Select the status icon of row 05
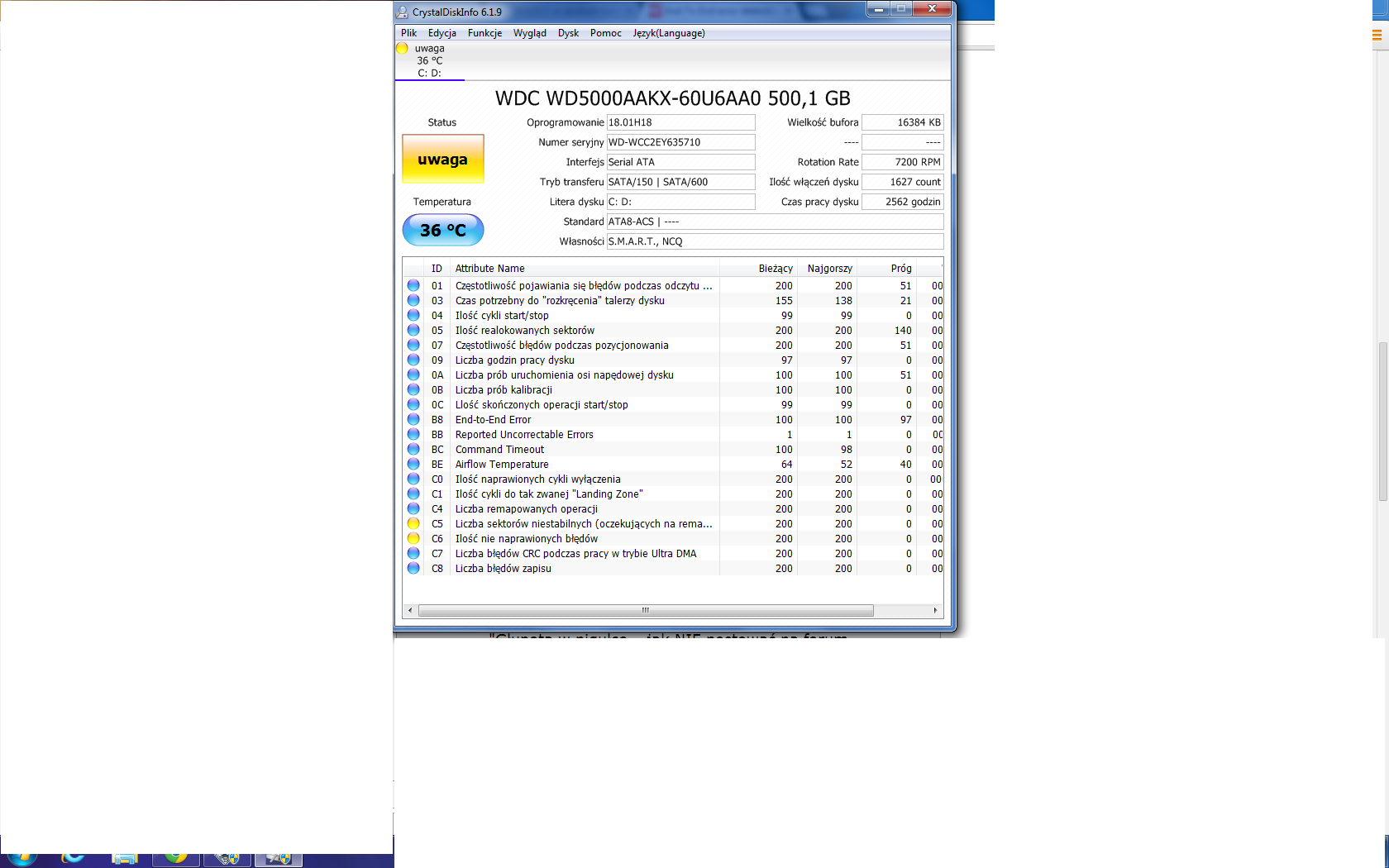The width and height of the screenshot is (1389, 868). coord(413,330)
